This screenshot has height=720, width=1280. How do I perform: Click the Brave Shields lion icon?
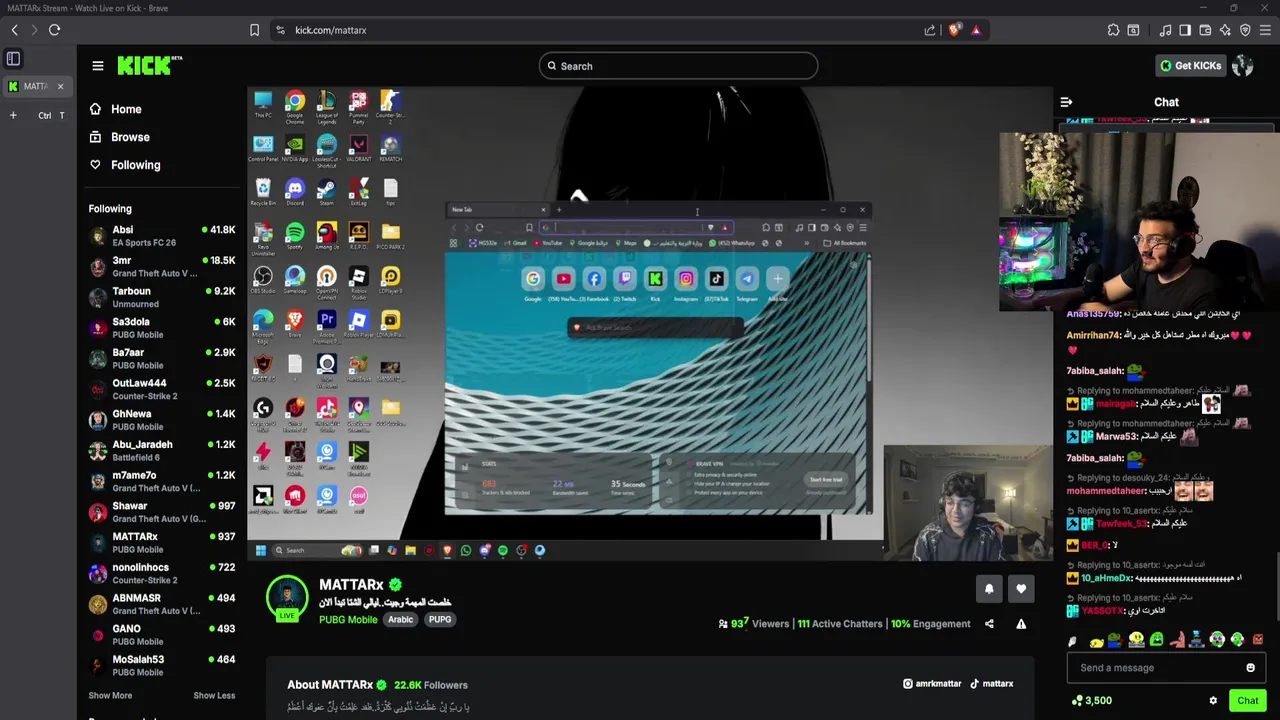pyautogui.click(x=954, y=30)
